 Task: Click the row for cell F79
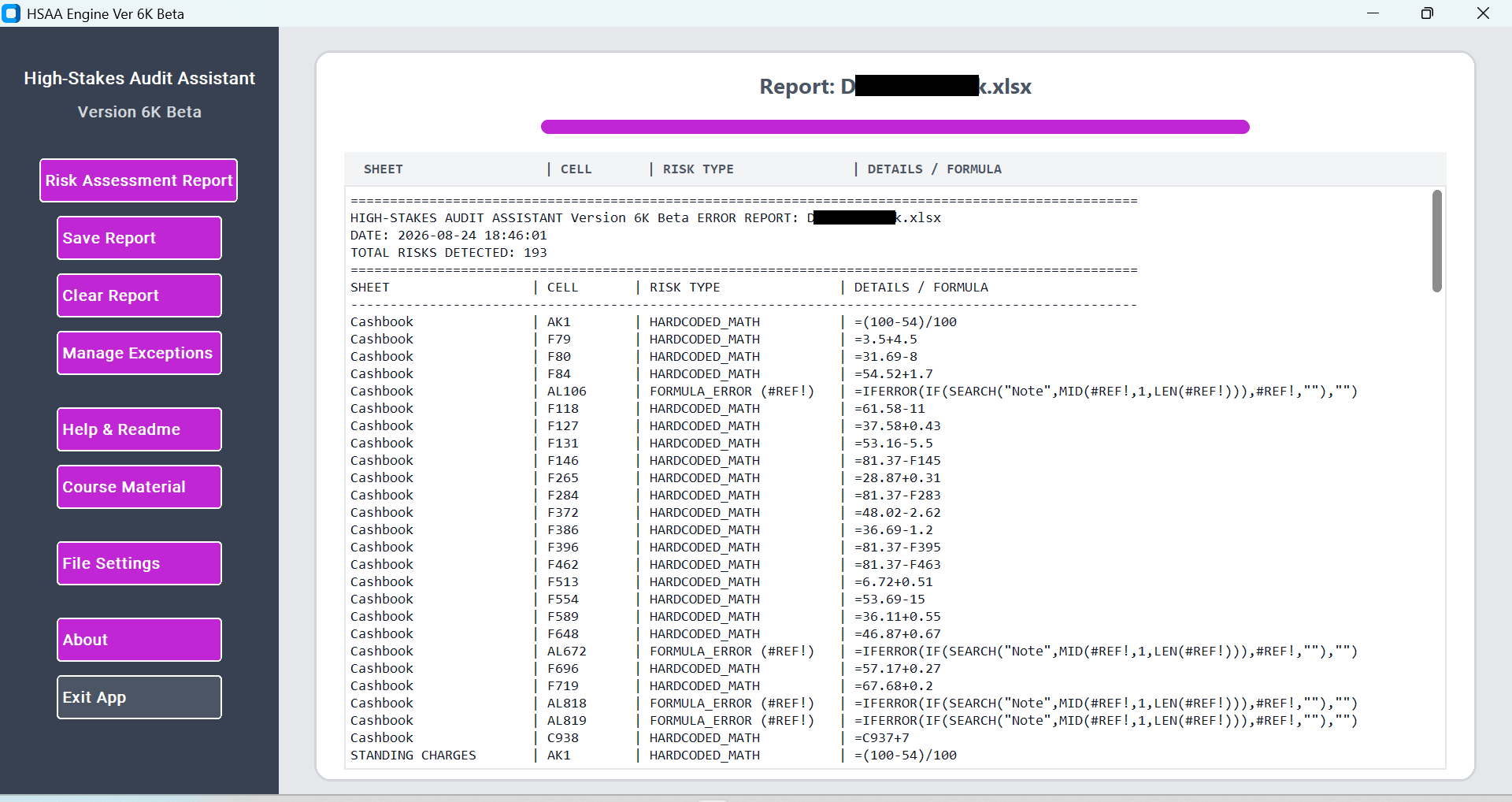[634, 340]
